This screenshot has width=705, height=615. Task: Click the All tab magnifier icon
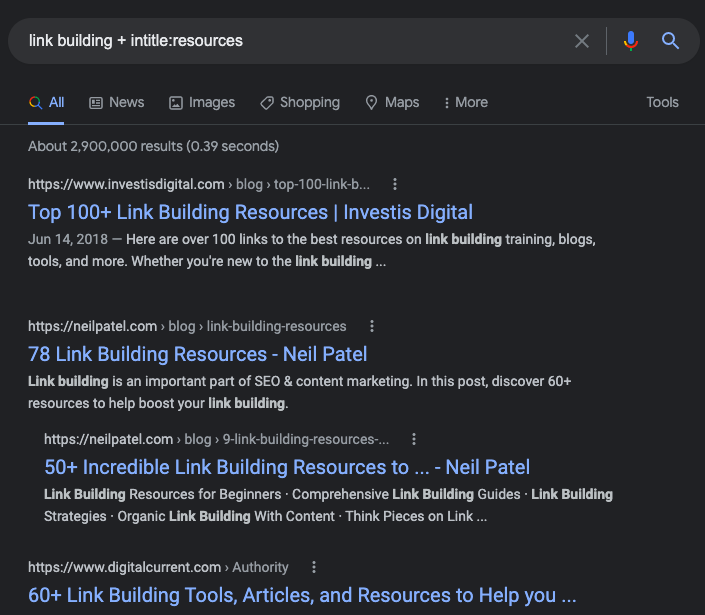36,102
